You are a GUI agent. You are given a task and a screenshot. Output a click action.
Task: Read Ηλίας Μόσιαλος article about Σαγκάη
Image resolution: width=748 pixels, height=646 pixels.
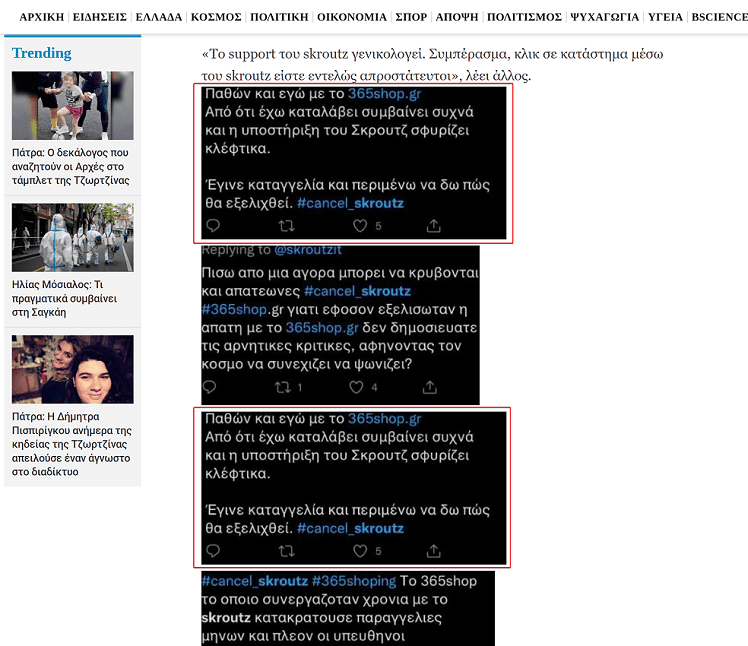[64, 298]
